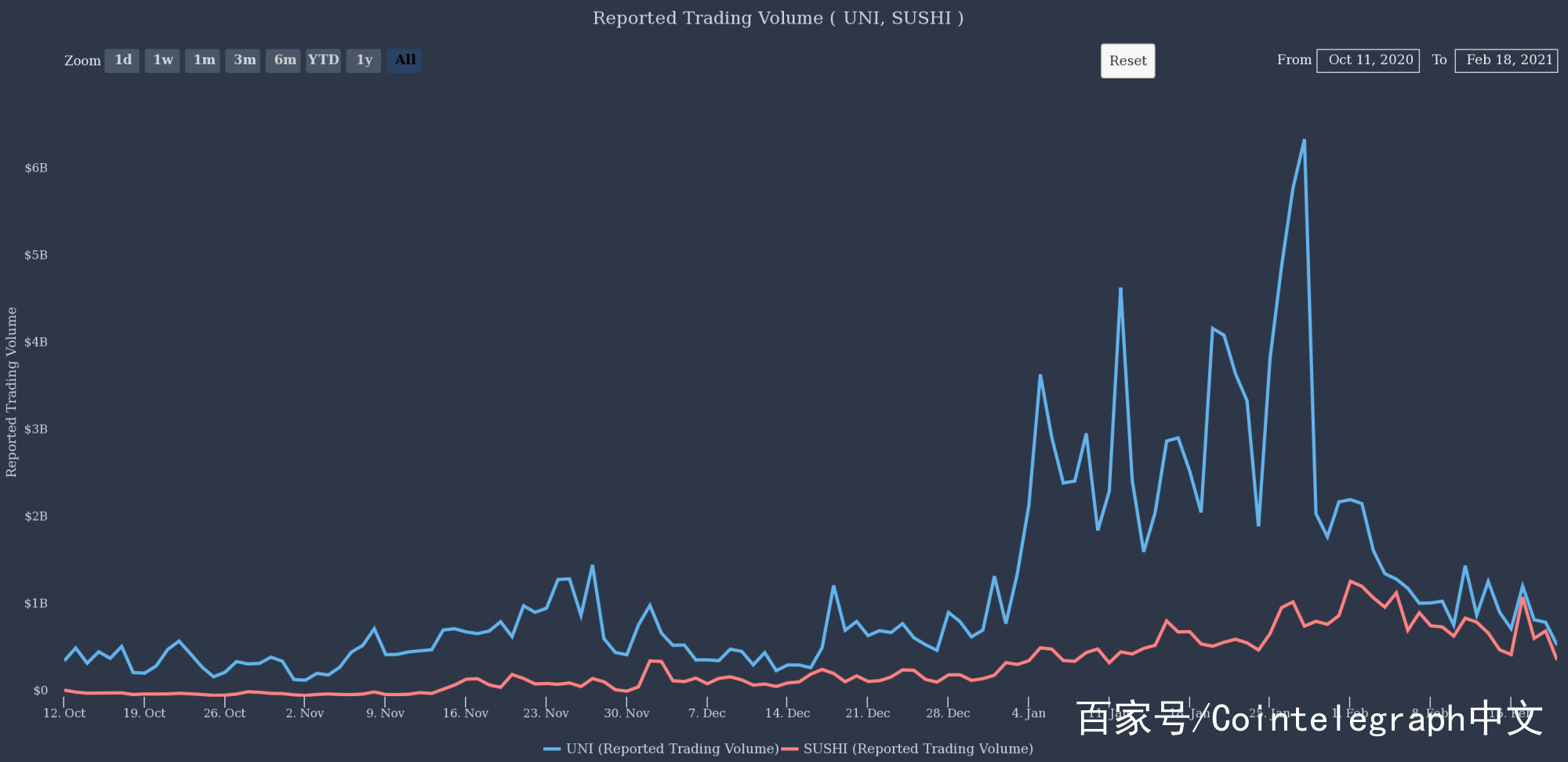Select the 1m zoom range
This screenshot has height=762, width=1568.
[x=203, y=60]
